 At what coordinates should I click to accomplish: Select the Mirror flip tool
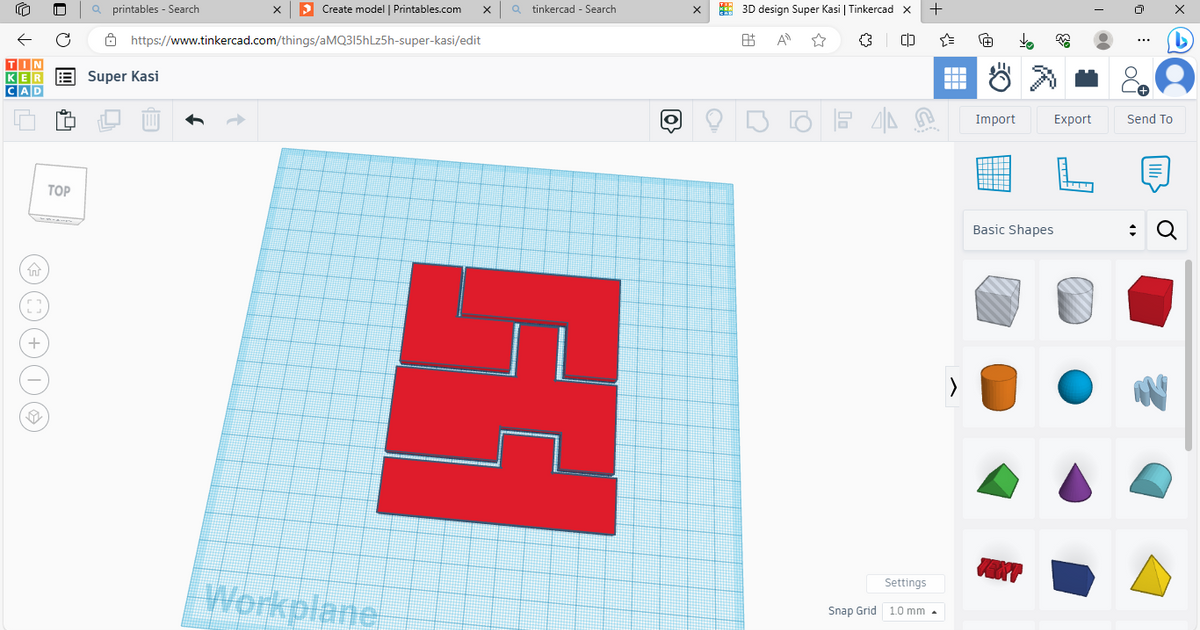pyautogui.click(x=884, y=120)
